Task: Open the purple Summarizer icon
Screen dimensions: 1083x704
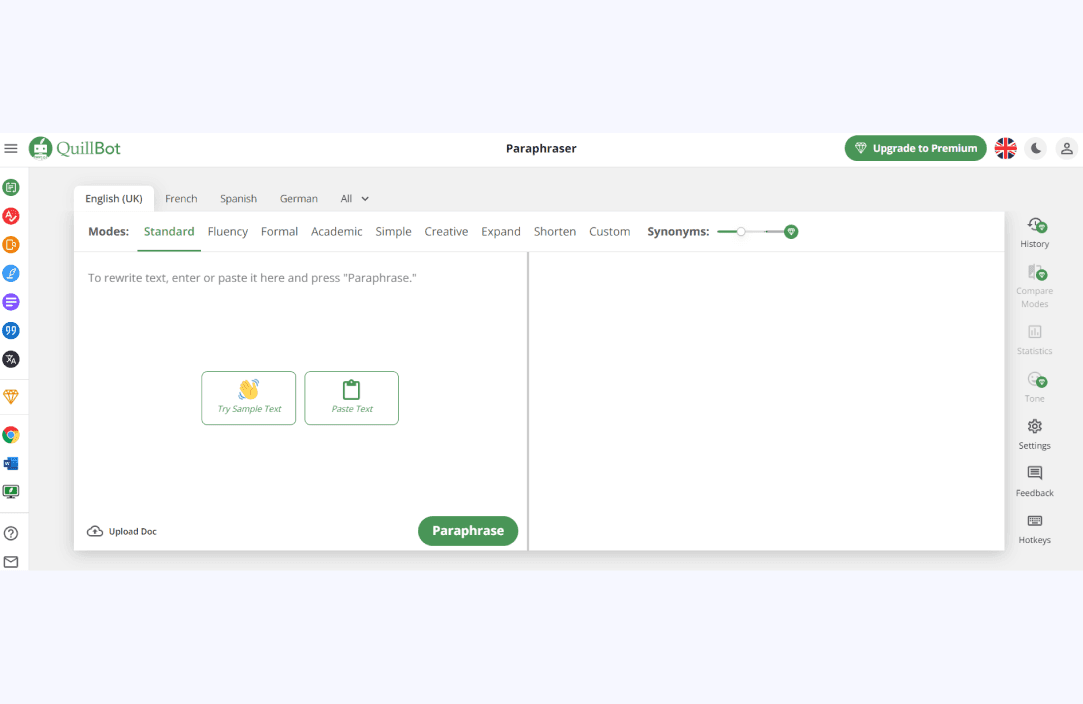Action: (11, 302)
